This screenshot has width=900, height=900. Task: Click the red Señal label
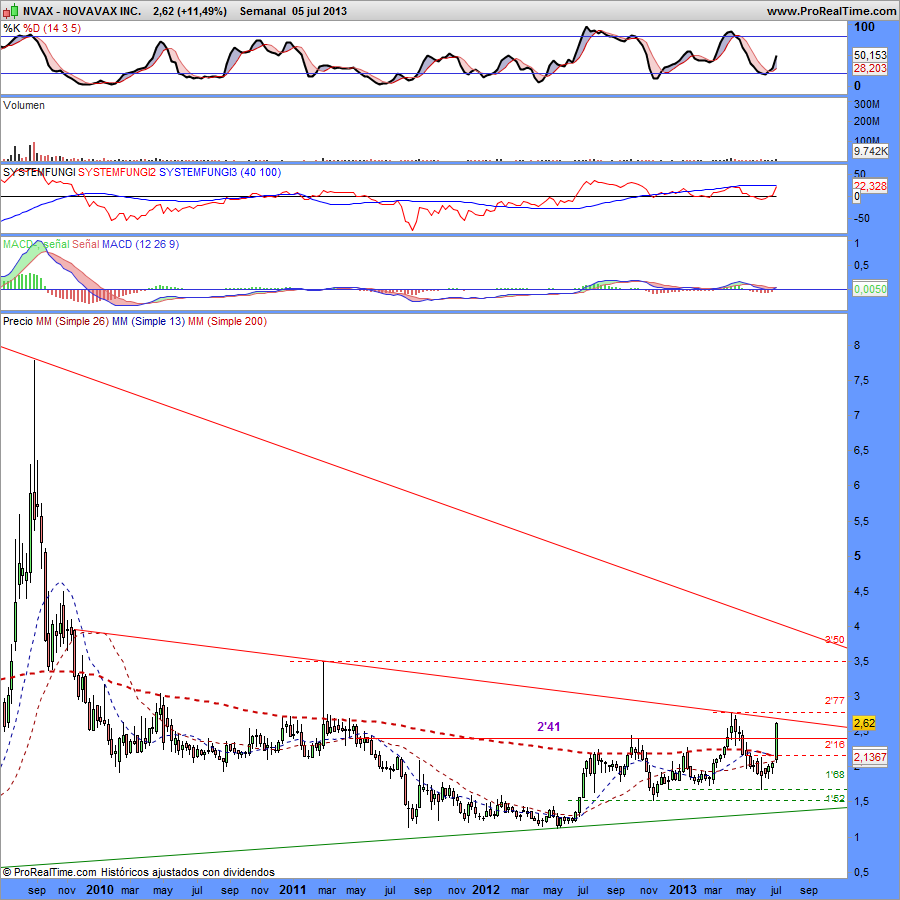(86, 245)
